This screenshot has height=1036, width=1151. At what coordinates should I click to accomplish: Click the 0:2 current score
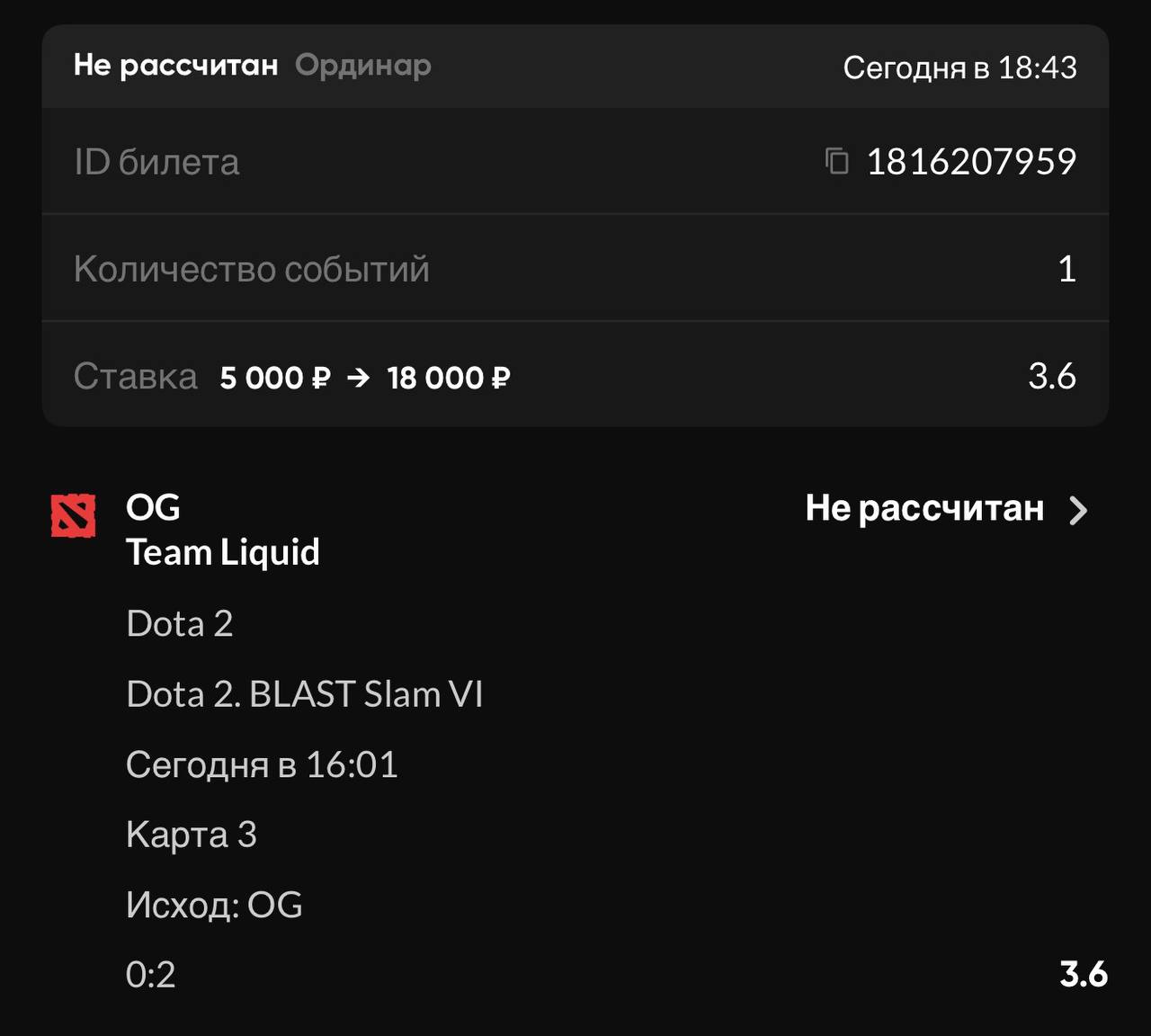pyautogui.click(x=151, y=975)
